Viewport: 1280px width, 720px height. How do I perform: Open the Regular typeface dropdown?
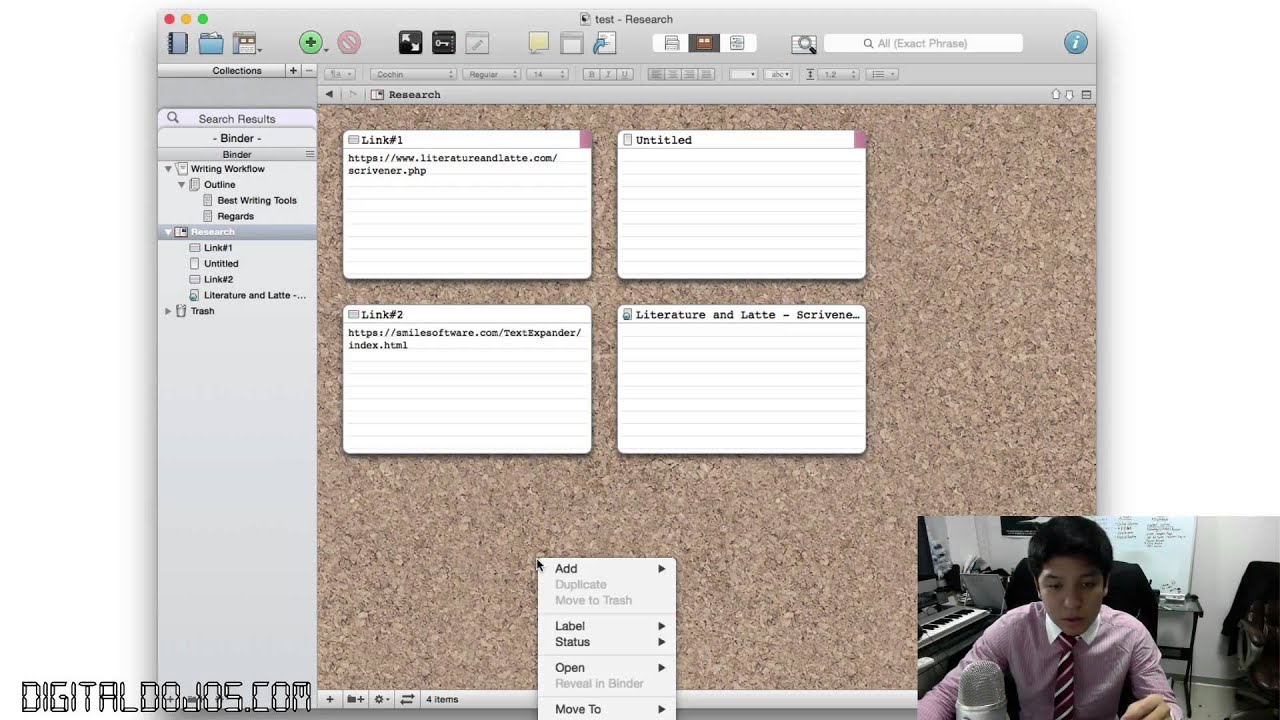492,74
